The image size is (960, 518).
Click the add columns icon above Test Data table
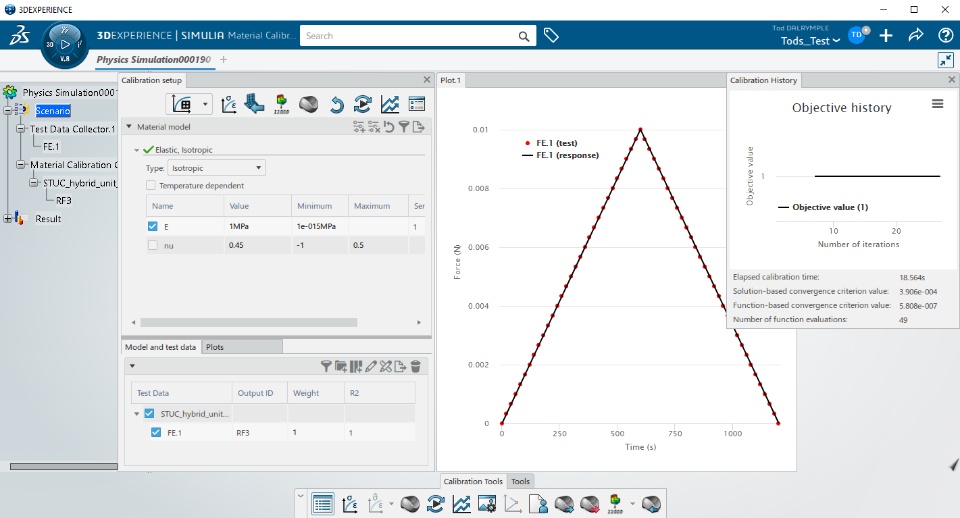(356, 366)
